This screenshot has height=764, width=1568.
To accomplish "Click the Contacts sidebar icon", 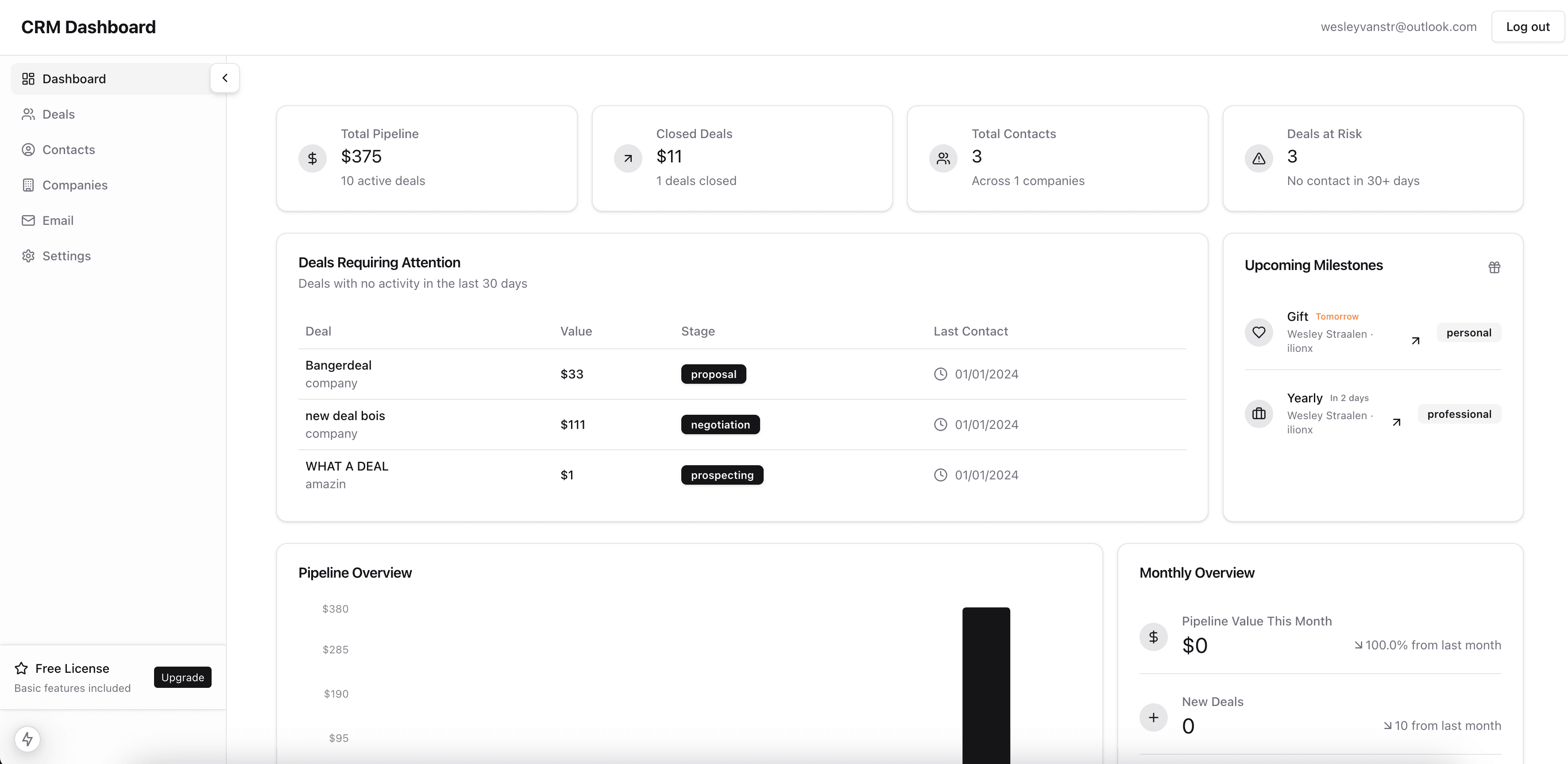I will (x=28, y=149).
